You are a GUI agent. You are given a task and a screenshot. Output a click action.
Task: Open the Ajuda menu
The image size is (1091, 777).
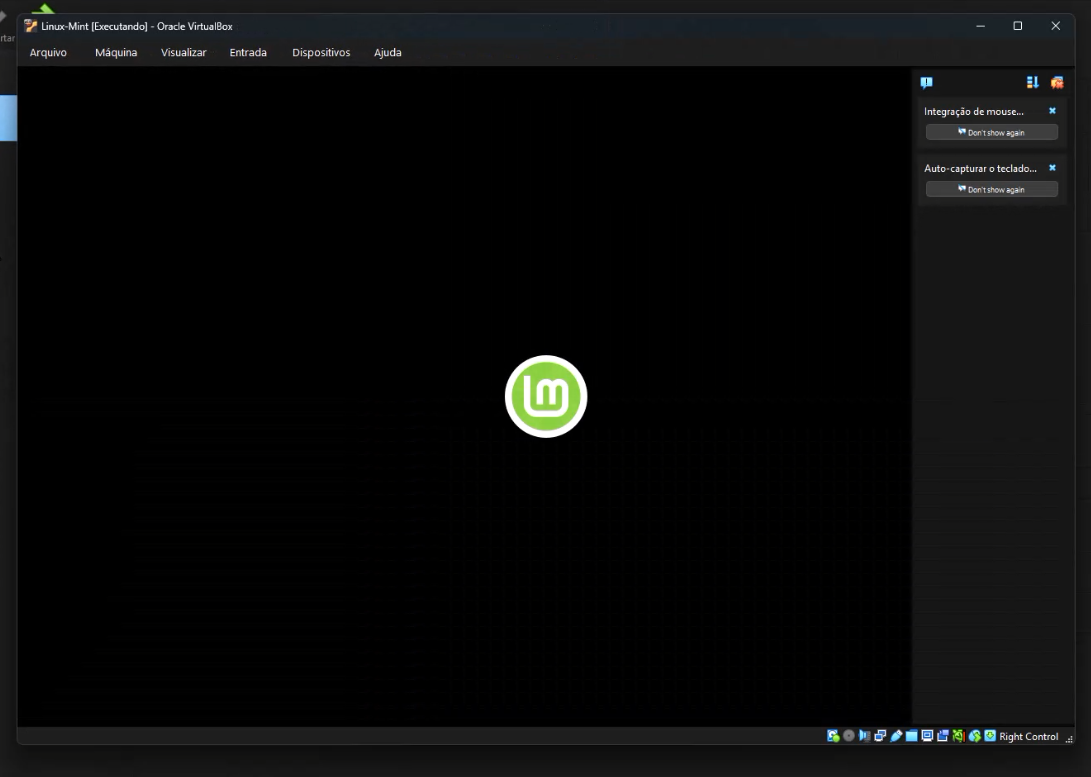388,52
